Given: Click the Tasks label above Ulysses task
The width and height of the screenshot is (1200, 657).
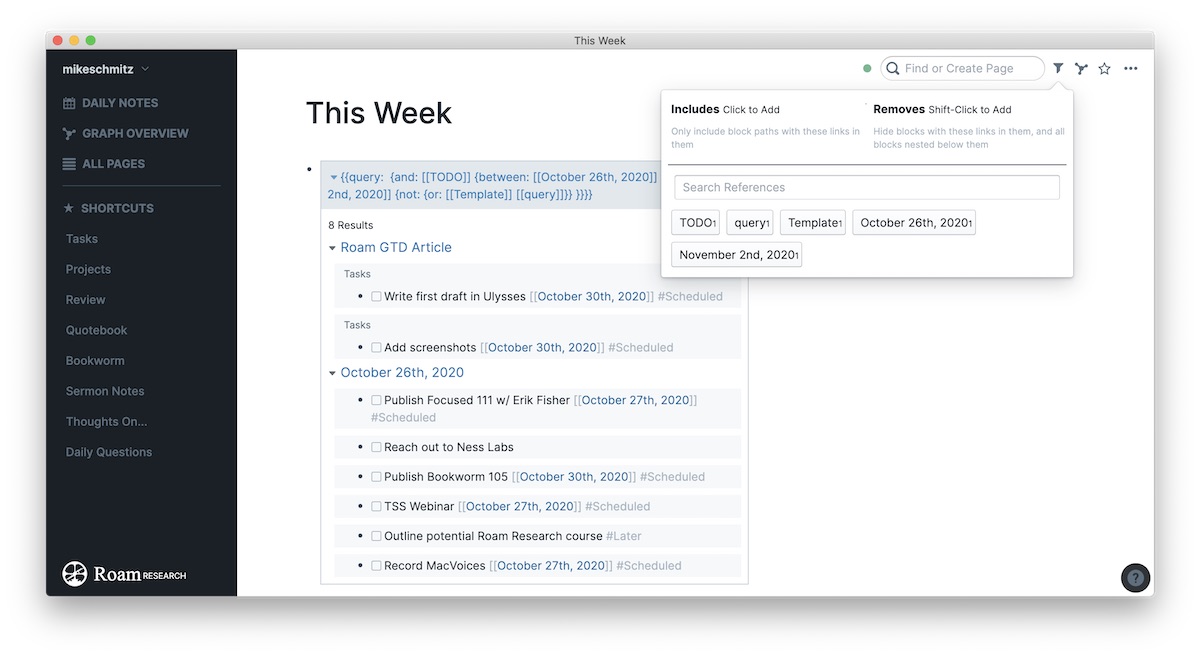Looking at the screenshot, I should (357, 274).
